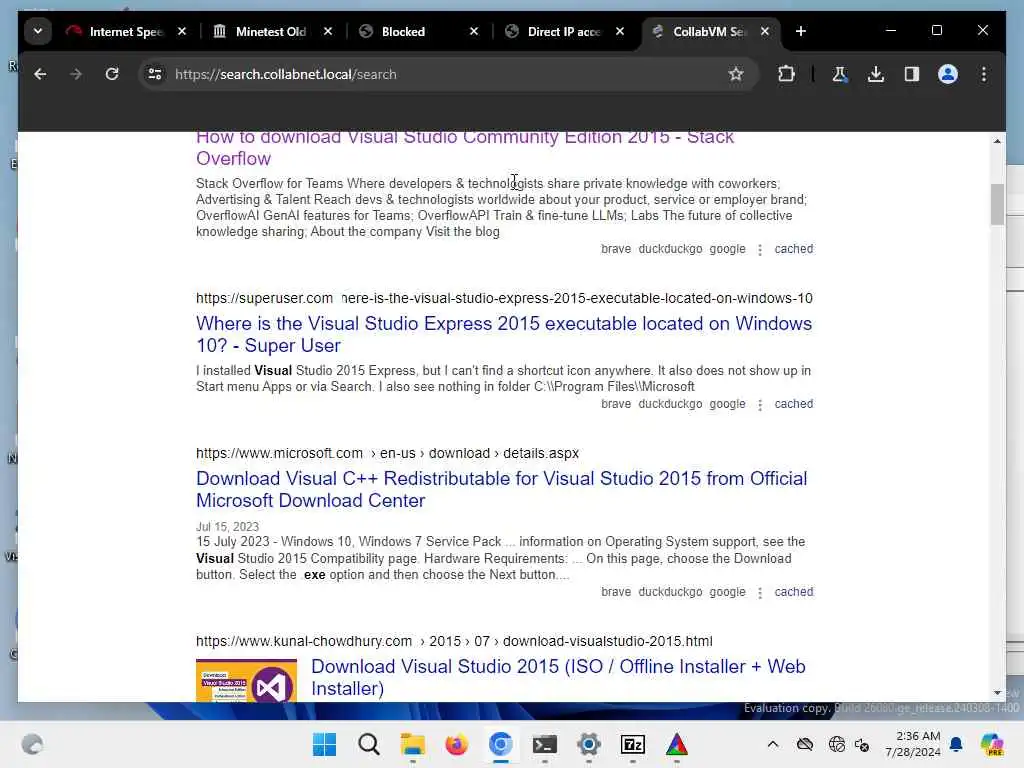Open duckduckgo link under Super User result

click(x=670, y=404)
